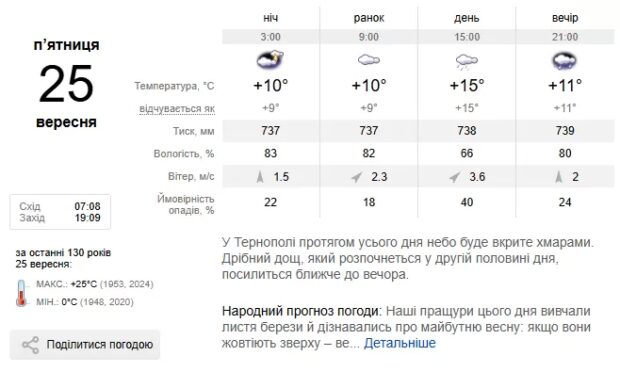Image resolution: width=620 pixels, height=372 pixels.
Task: Click the share icon beside Поділитися погодою
Action: [30, 345]
